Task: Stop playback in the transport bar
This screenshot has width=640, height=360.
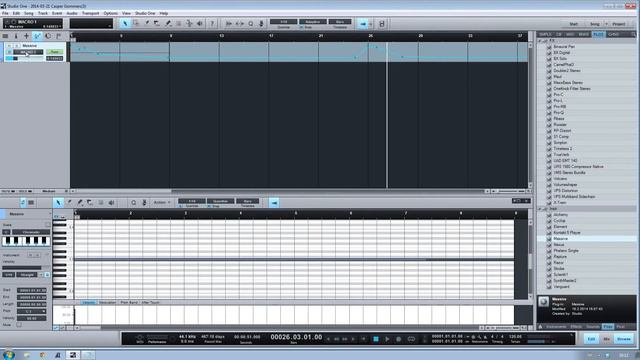Action: (x=376, y=339)
